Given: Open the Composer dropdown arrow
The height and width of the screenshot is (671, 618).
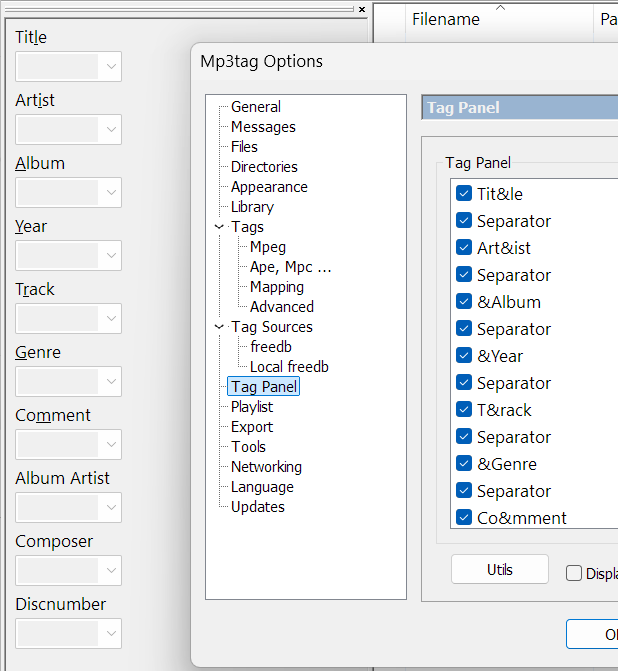Looking at the screenshot, I should click(111, 570).
